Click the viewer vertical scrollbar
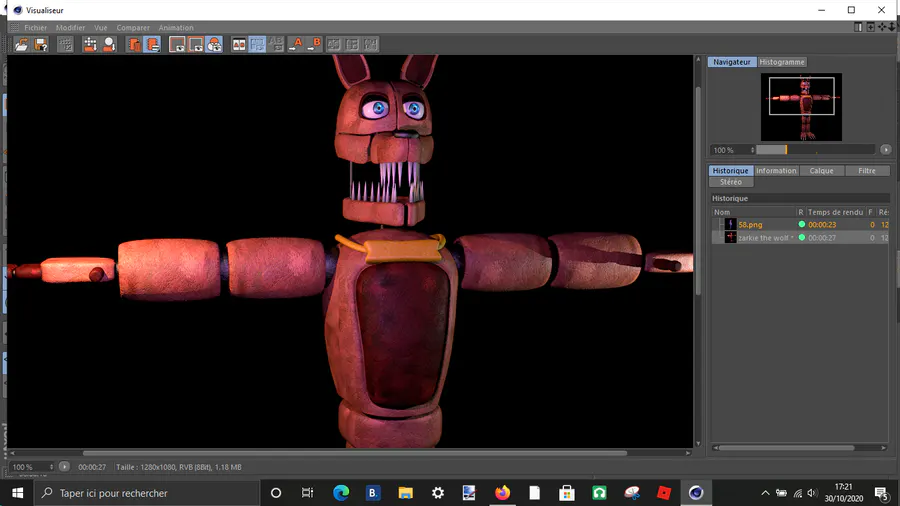Image resolution: width=900 pixels, height=506 pixels. point(698,191)
